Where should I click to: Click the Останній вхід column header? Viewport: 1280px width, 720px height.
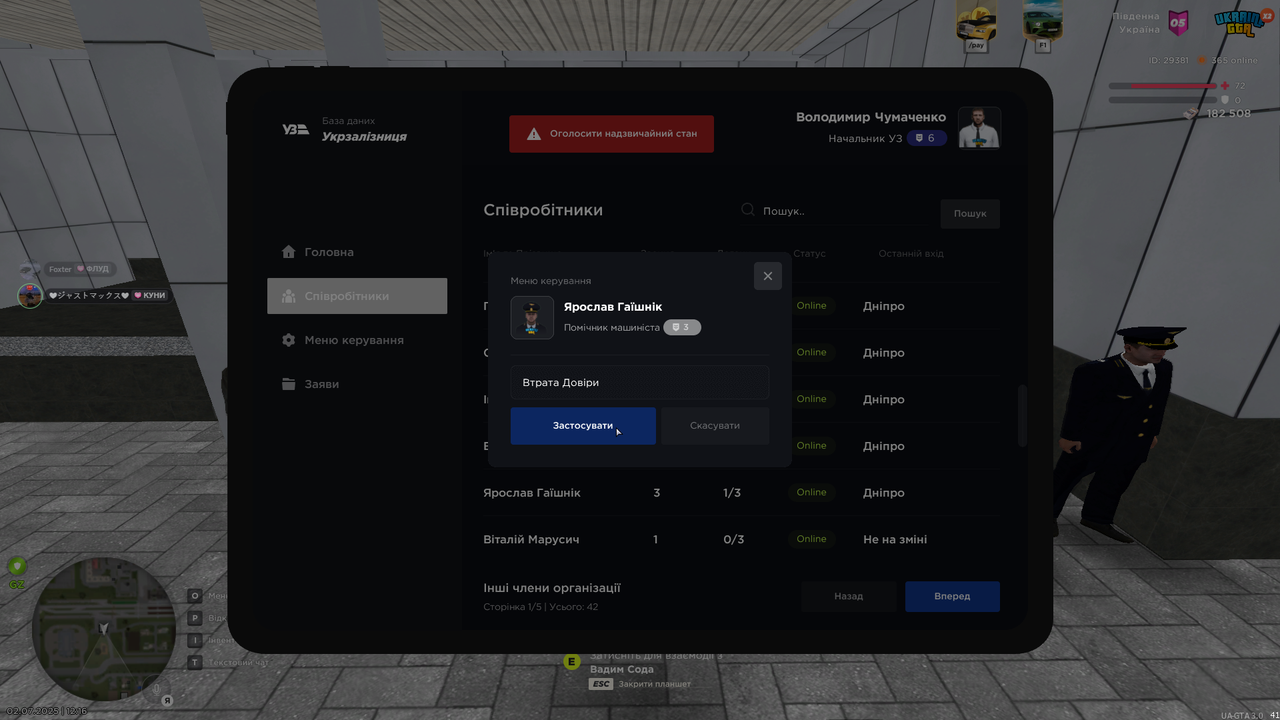click(911, 254)
